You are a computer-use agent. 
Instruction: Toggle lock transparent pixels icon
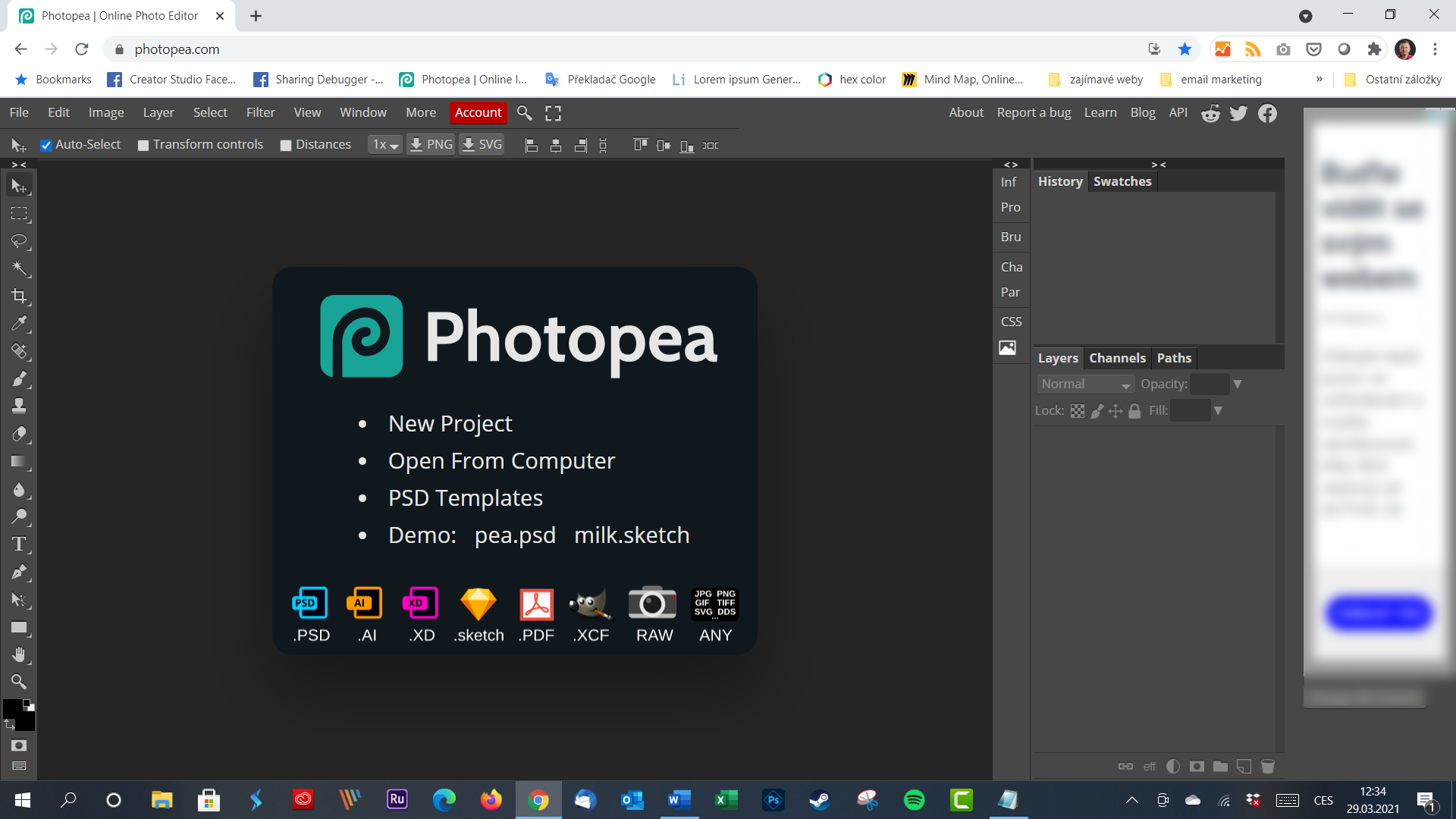pos(1078,411)
